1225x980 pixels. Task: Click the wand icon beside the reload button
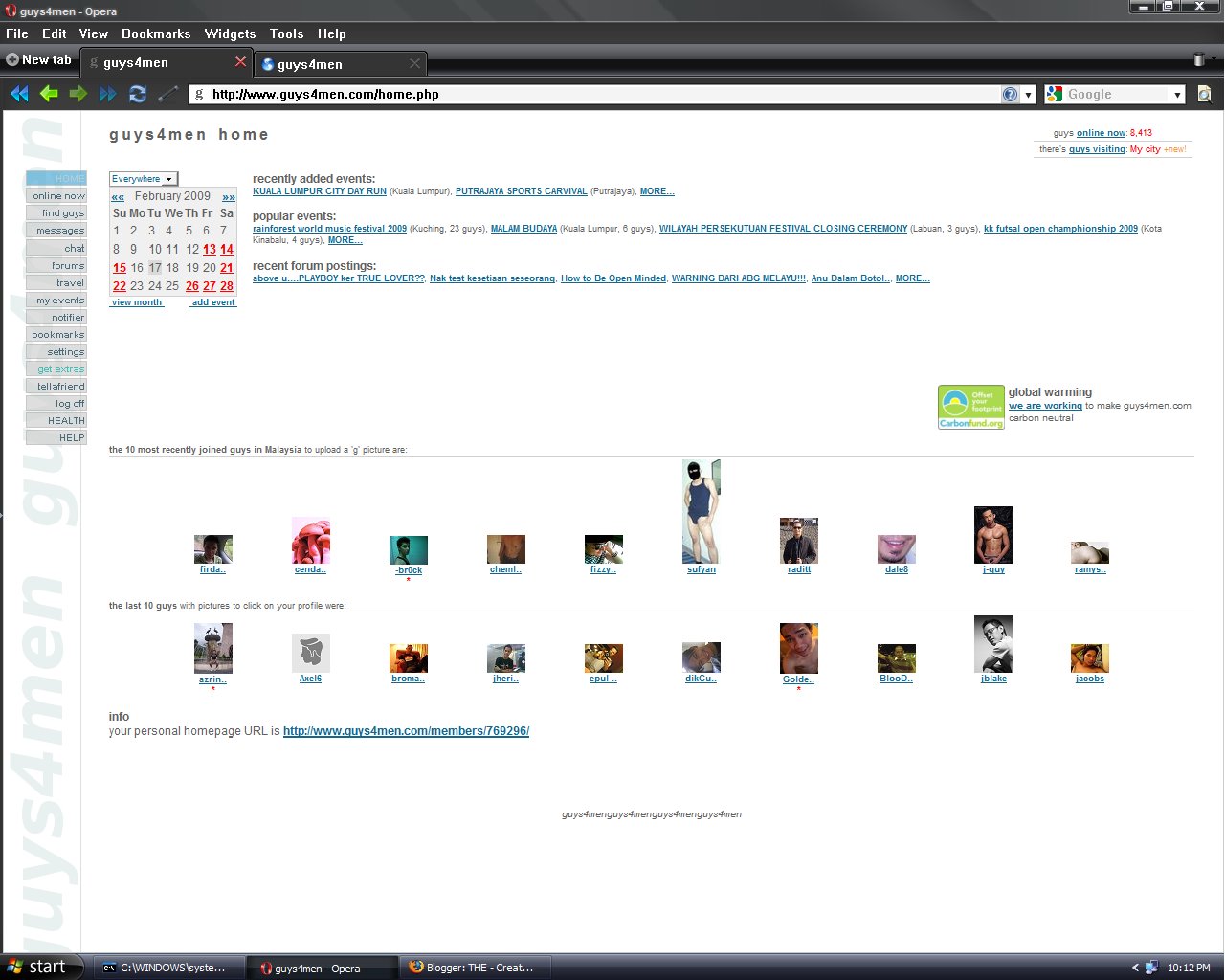point(168,94)
